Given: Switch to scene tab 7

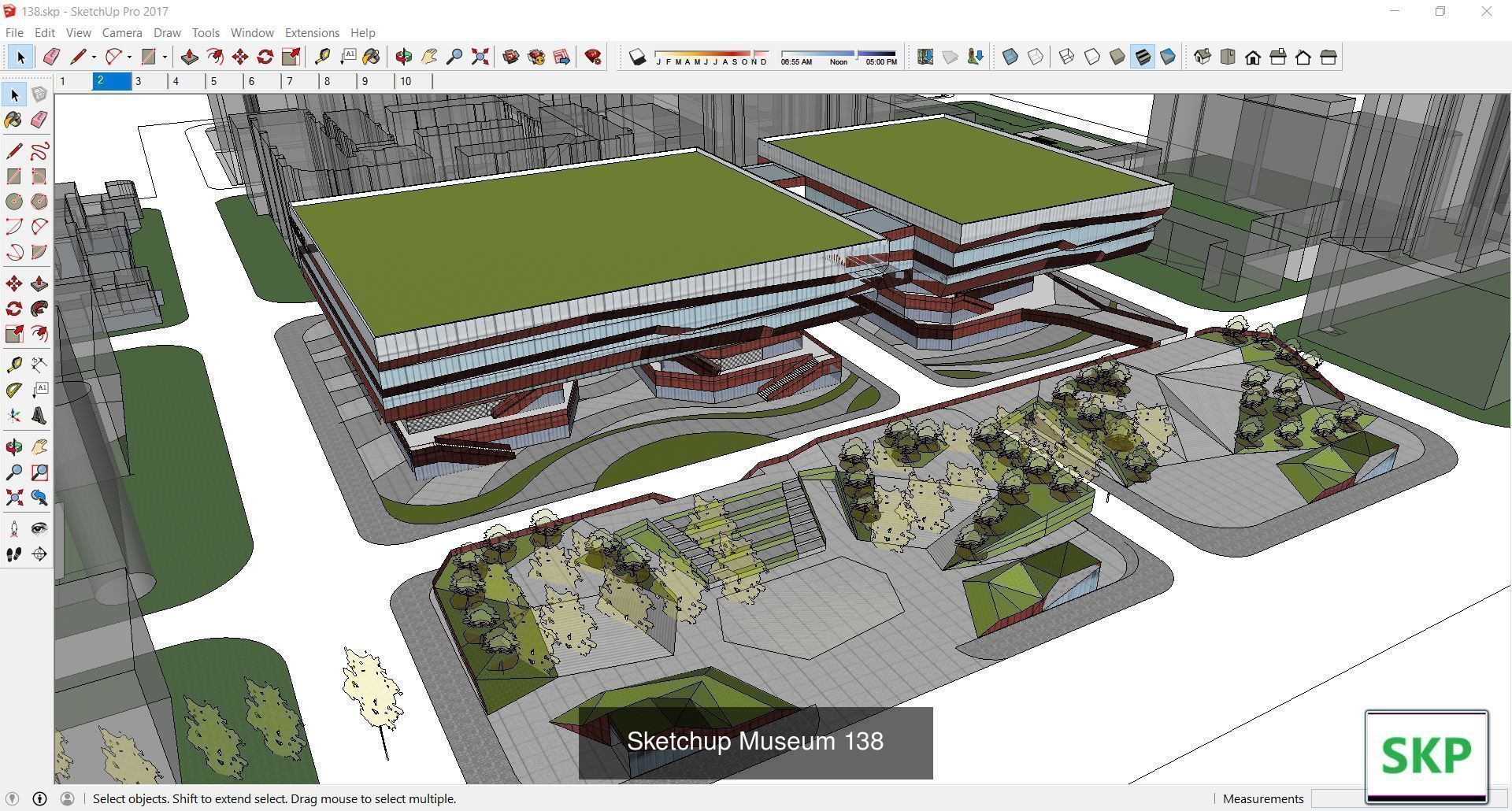Looking at the screenshot, I should click(x=300, y=81).
